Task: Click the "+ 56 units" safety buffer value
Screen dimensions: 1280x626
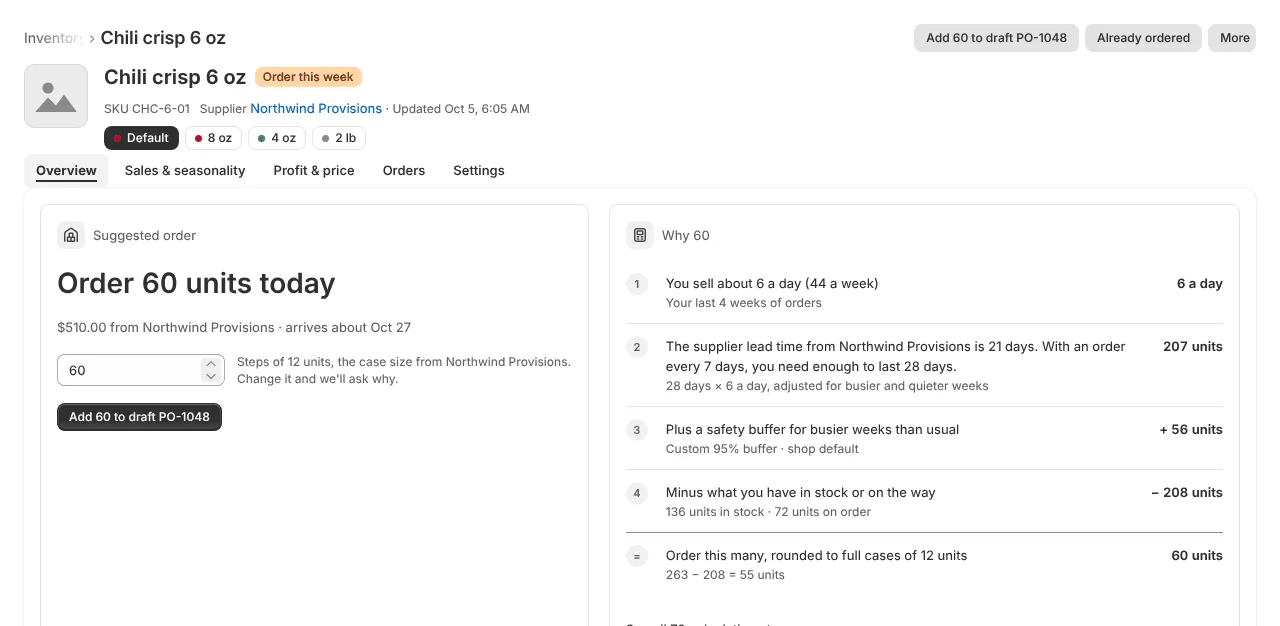Action: click(1191, 430)
